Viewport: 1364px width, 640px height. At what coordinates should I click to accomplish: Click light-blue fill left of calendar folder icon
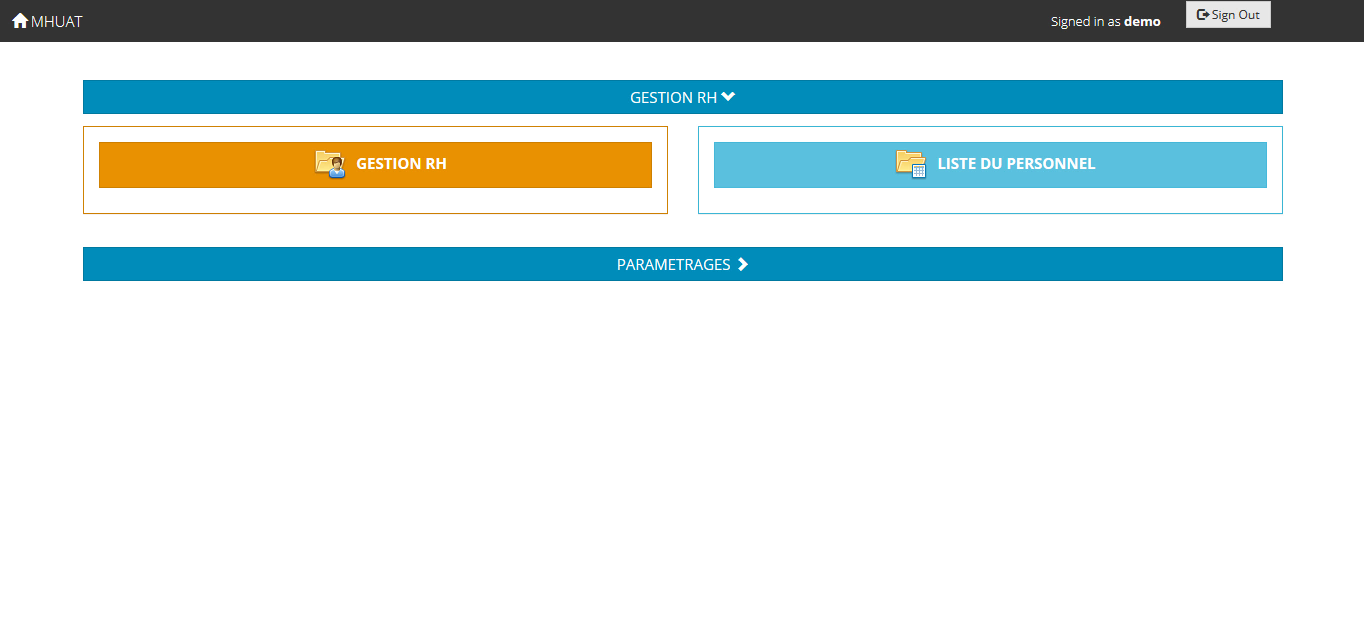(800, 165)
